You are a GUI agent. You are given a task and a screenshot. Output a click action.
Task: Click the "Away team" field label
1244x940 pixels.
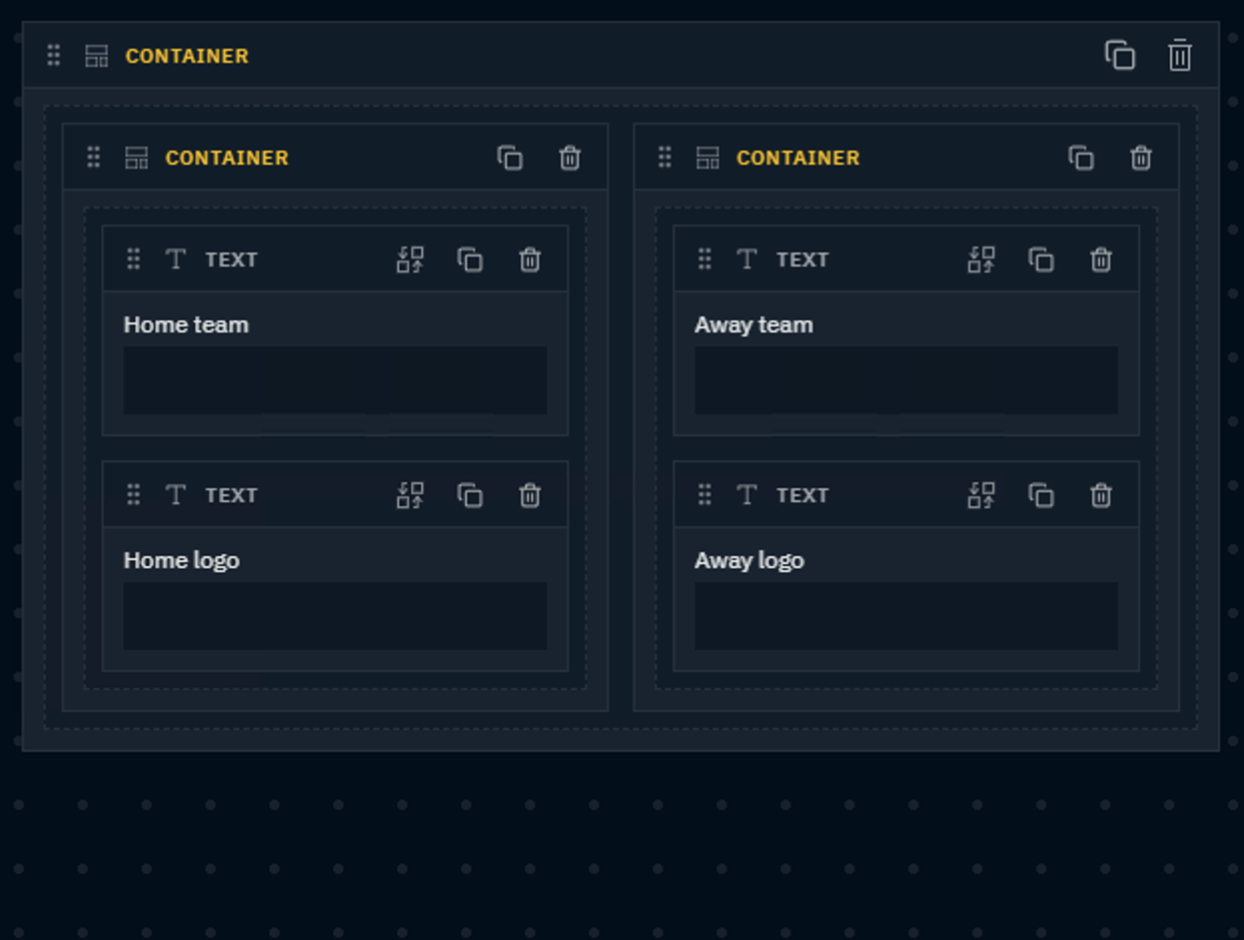click(754, 324)
